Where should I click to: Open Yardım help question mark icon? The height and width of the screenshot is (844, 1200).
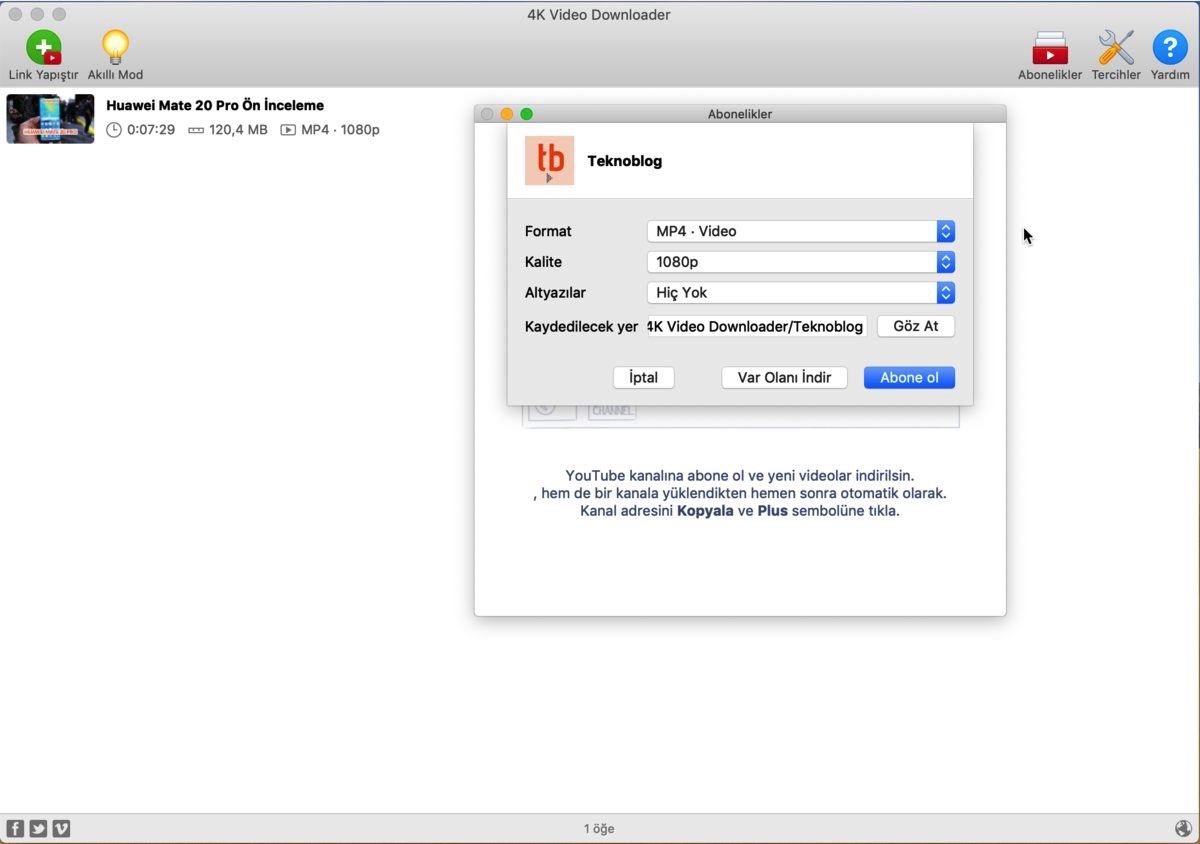click(x=1170, y=48)
